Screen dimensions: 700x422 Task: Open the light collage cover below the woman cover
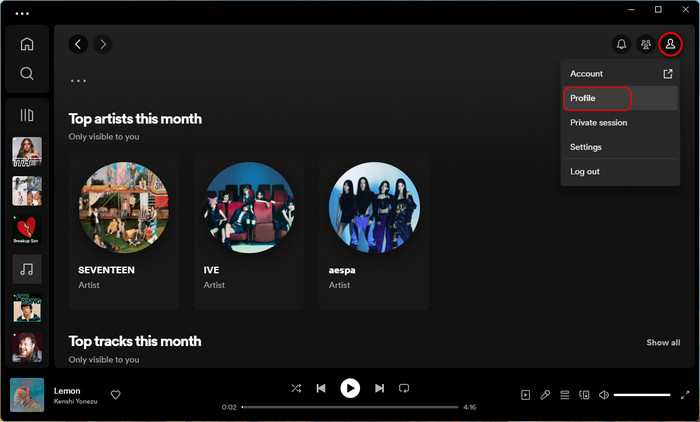tap(27, 191)
